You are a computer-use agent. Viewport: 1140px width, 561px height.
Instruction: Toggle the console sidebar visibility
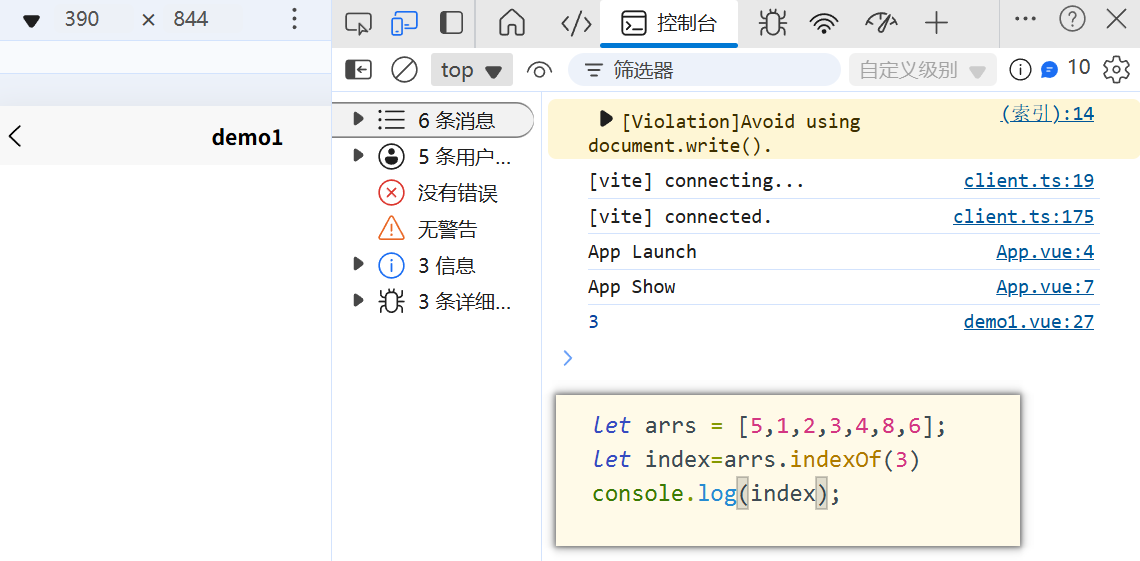click(358, 70)
